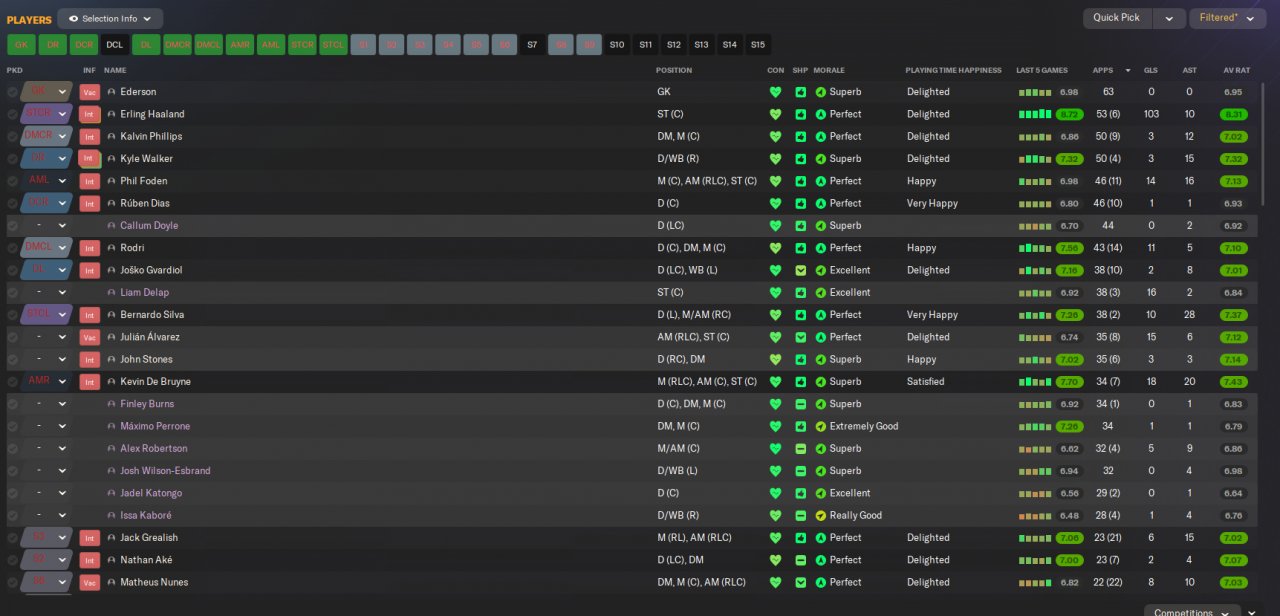Select the S15 substitute slot tab

[x=758, y=45]
